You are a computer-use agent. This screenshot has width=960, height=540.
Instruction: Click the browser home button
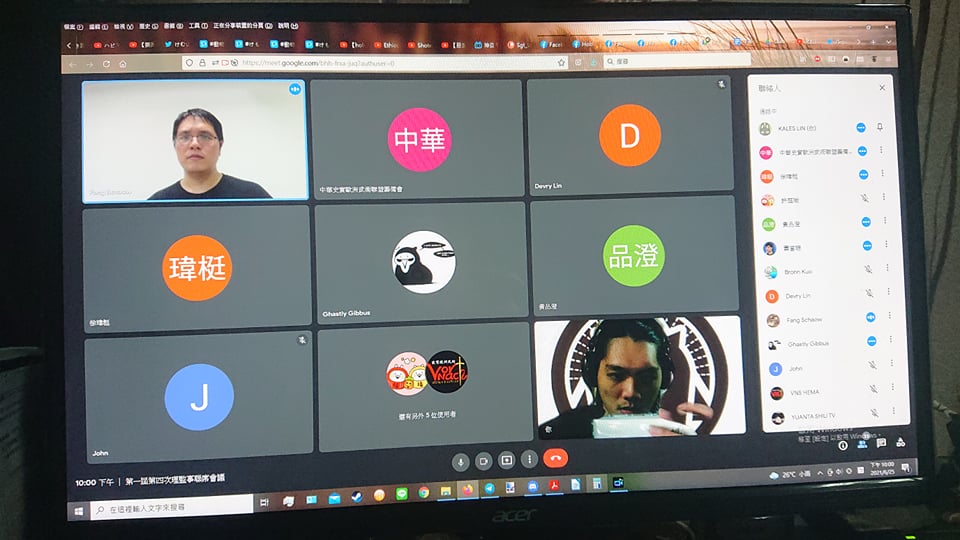(x=122, y=64)
